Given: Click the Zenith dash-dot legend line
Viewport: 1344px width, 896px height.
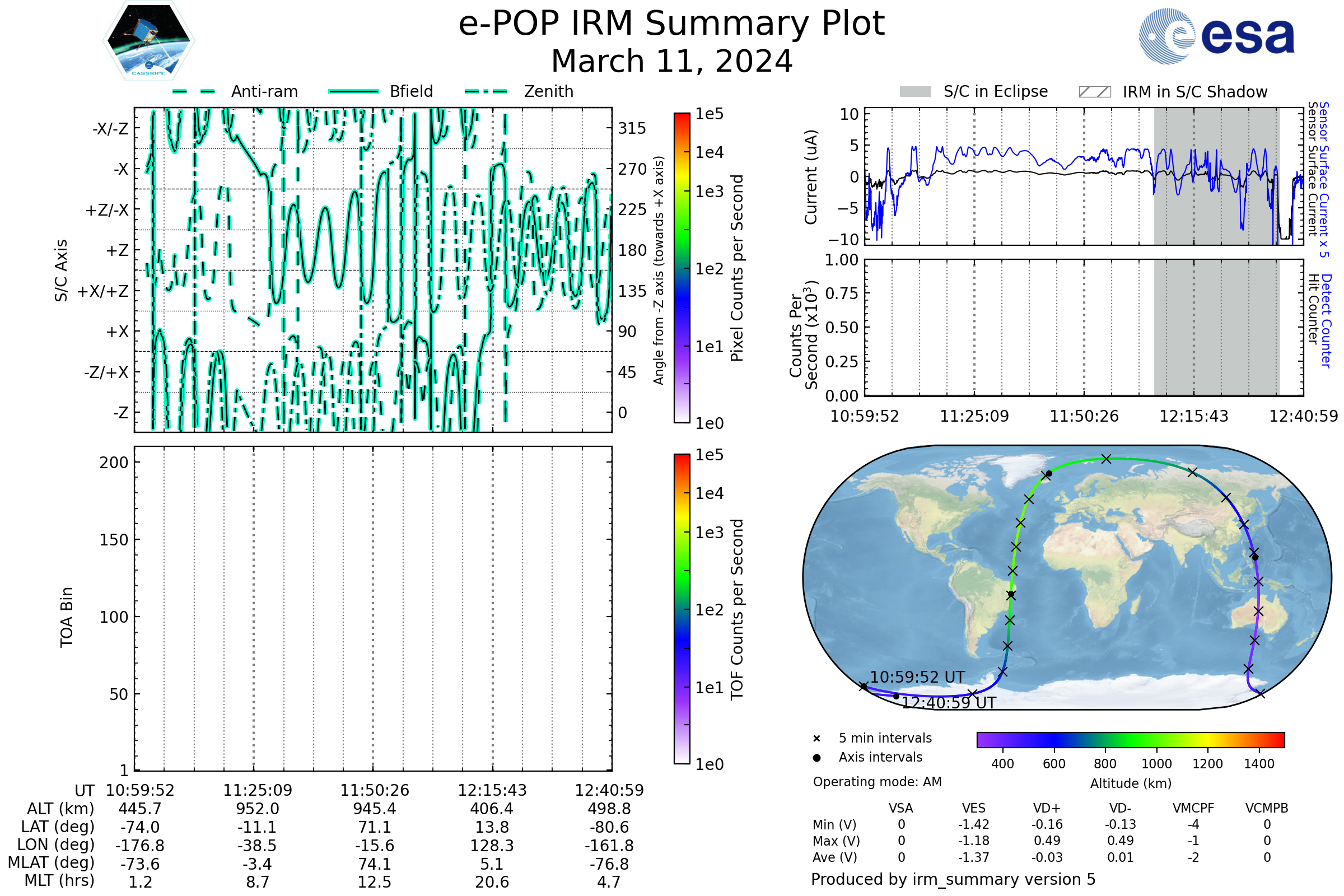Looking at the screenshot, I should (x=486, y=91).
